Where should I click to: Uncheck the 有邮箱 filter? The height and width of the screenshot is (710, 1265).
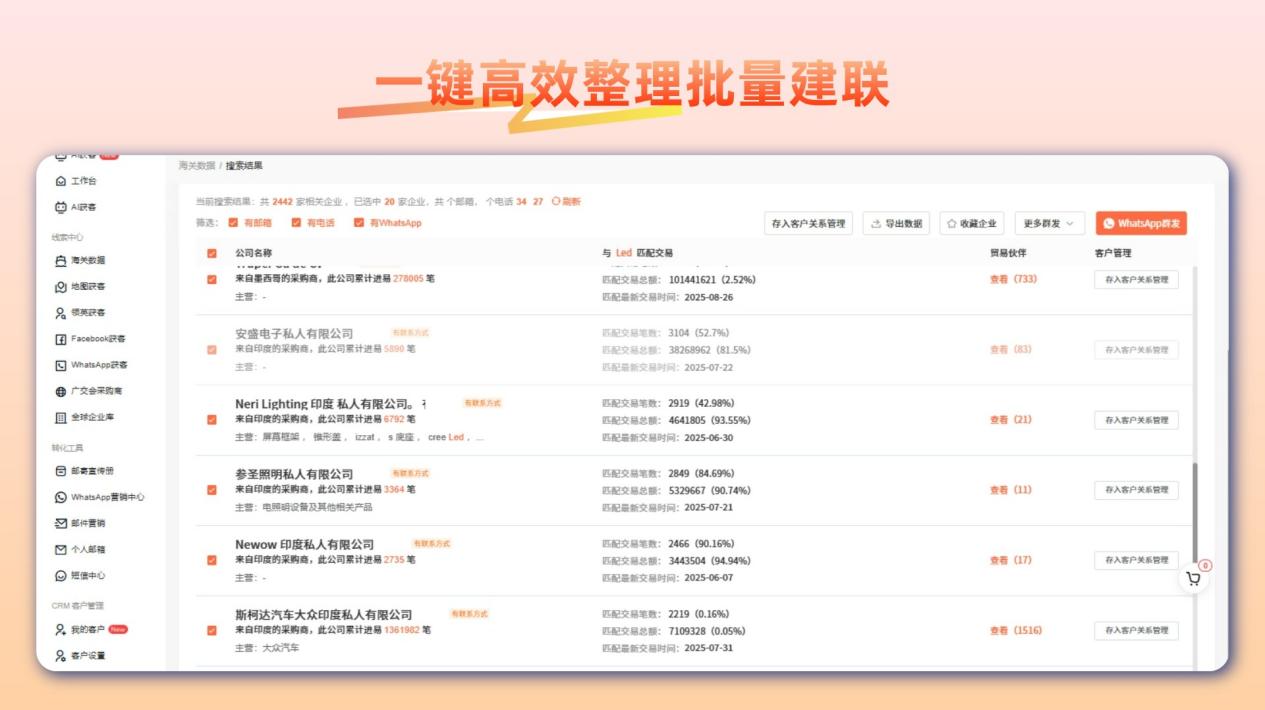(231, 222)
